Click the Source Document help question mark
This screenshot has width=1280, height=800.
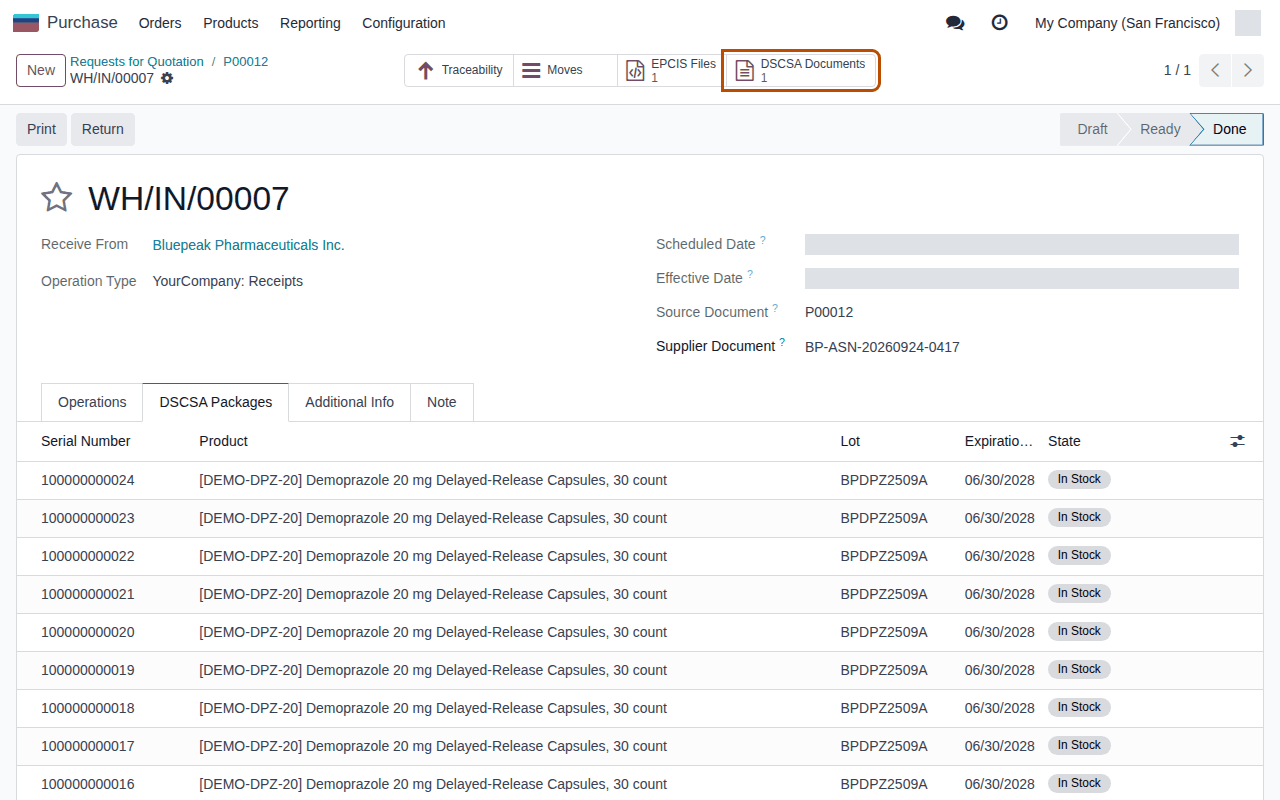click(x=775, y=308)
